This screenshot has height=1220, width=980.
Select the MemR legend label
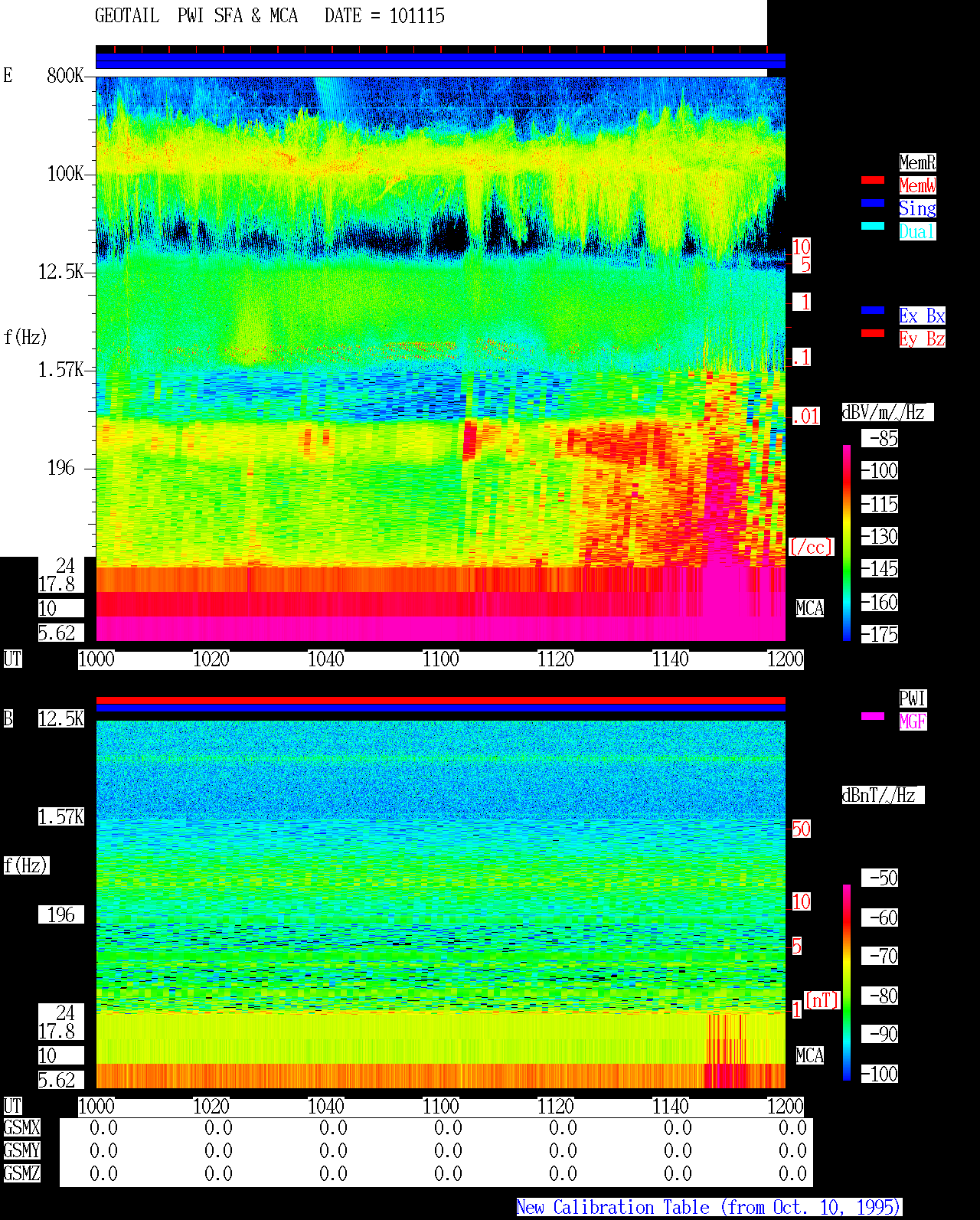(x=917, y=162)
